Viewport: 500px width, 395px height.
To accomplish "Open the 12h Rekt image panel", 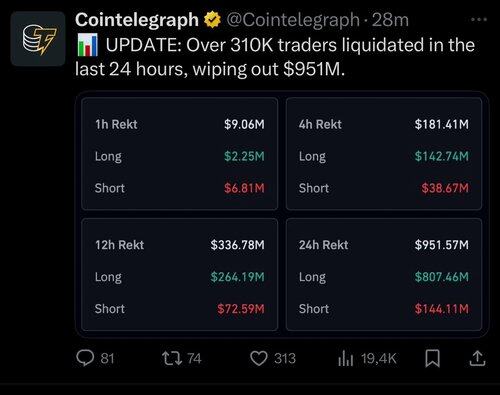I will (x=180, y=274).
